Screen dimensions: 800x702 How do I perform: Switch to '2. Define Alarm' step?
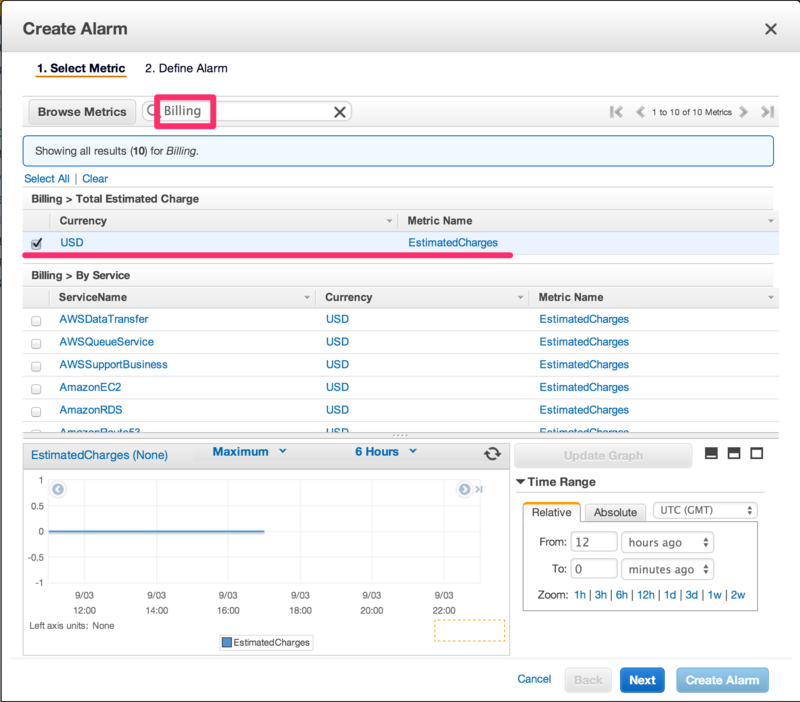[x=186, y=68]
